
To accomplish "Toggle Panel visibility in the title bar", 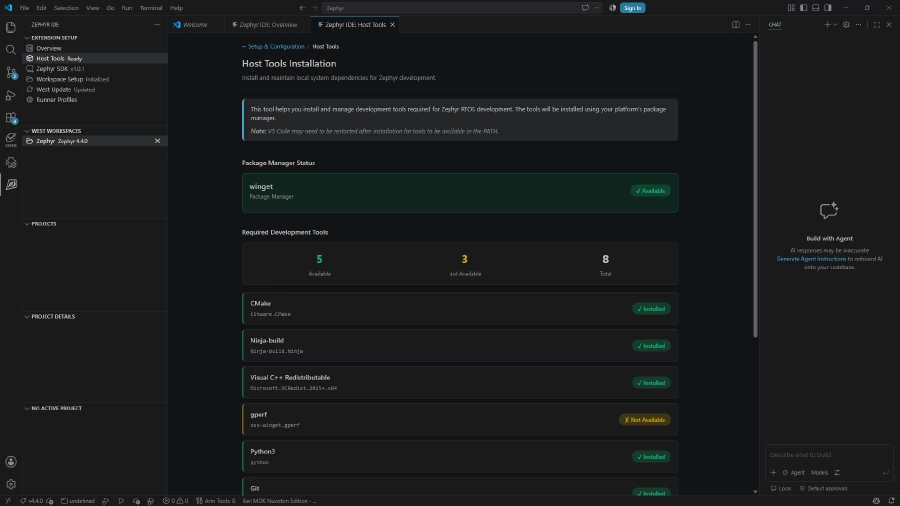I will click(x=815, y=8).
